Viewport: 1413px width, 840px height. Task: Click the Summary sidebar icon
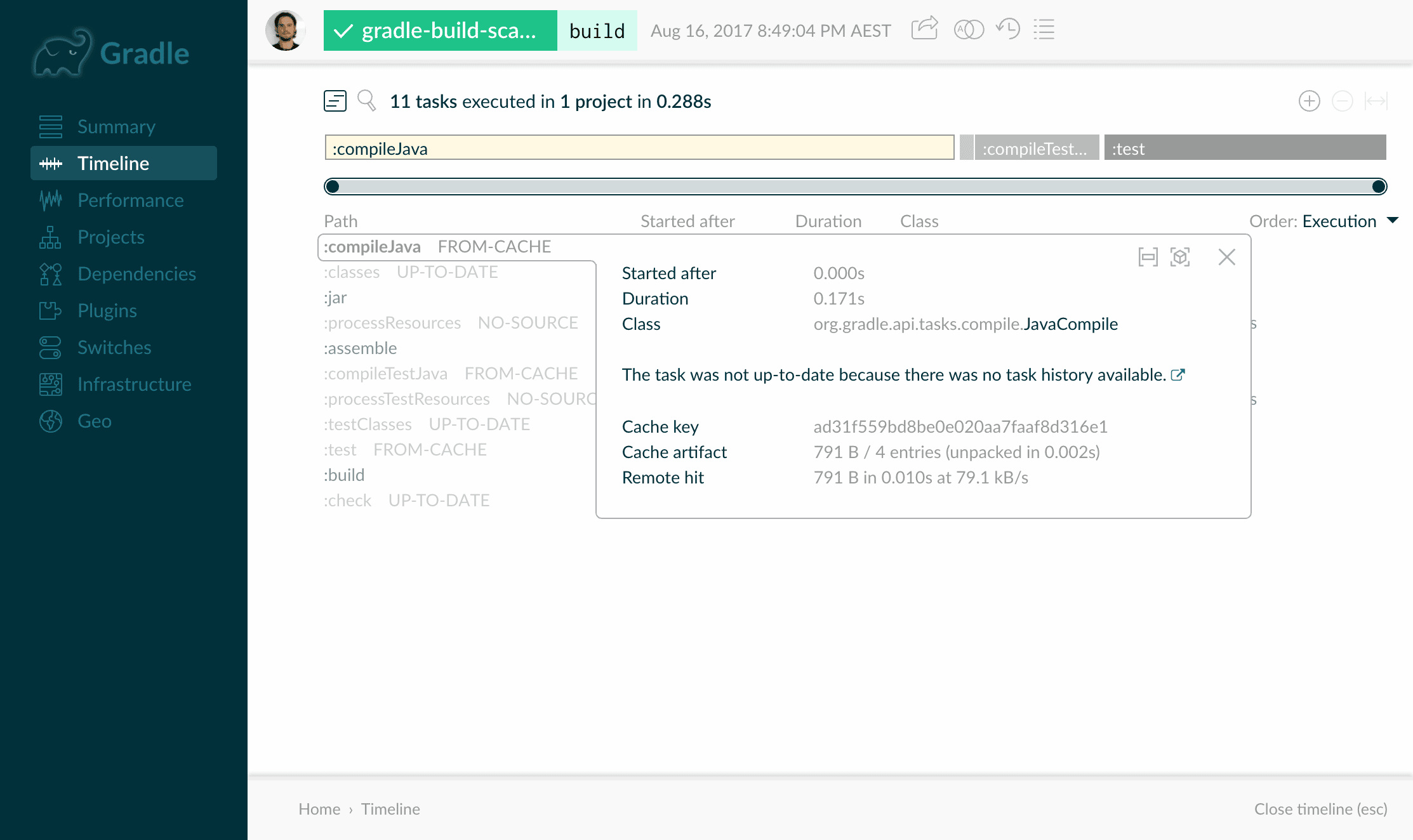[x=51, y=127]
